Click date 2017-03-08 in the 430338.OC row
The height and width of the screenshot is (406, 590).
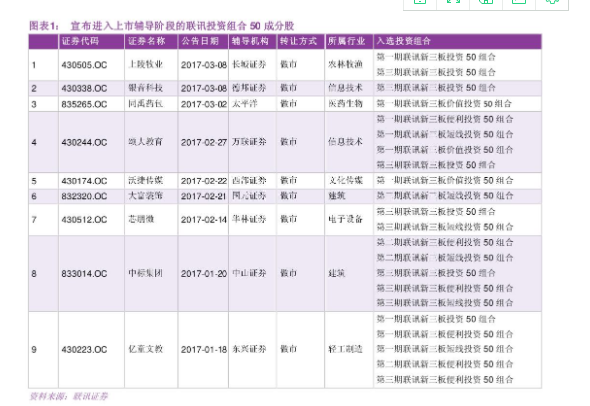(204, 88)
